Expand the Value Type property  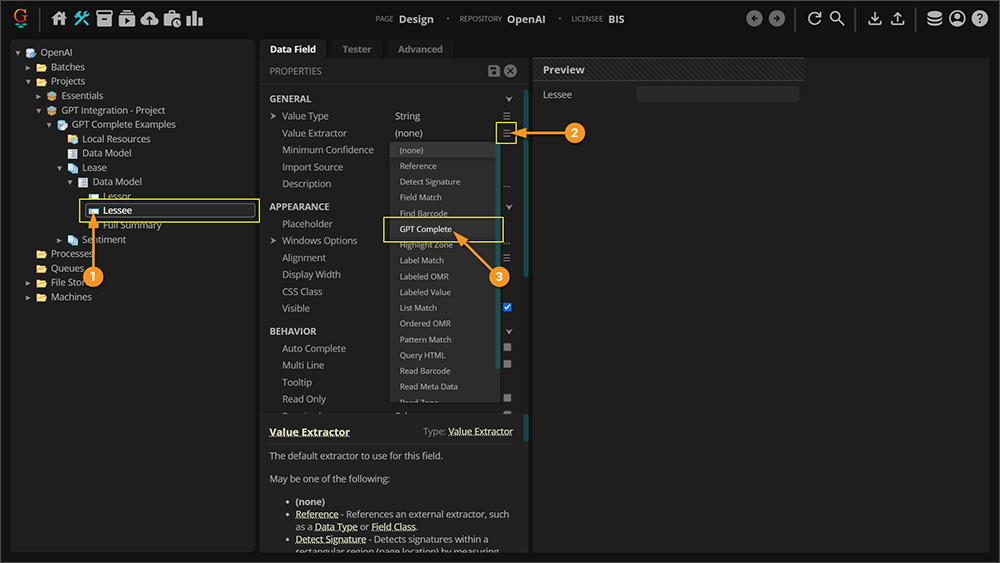coord(274,116)
